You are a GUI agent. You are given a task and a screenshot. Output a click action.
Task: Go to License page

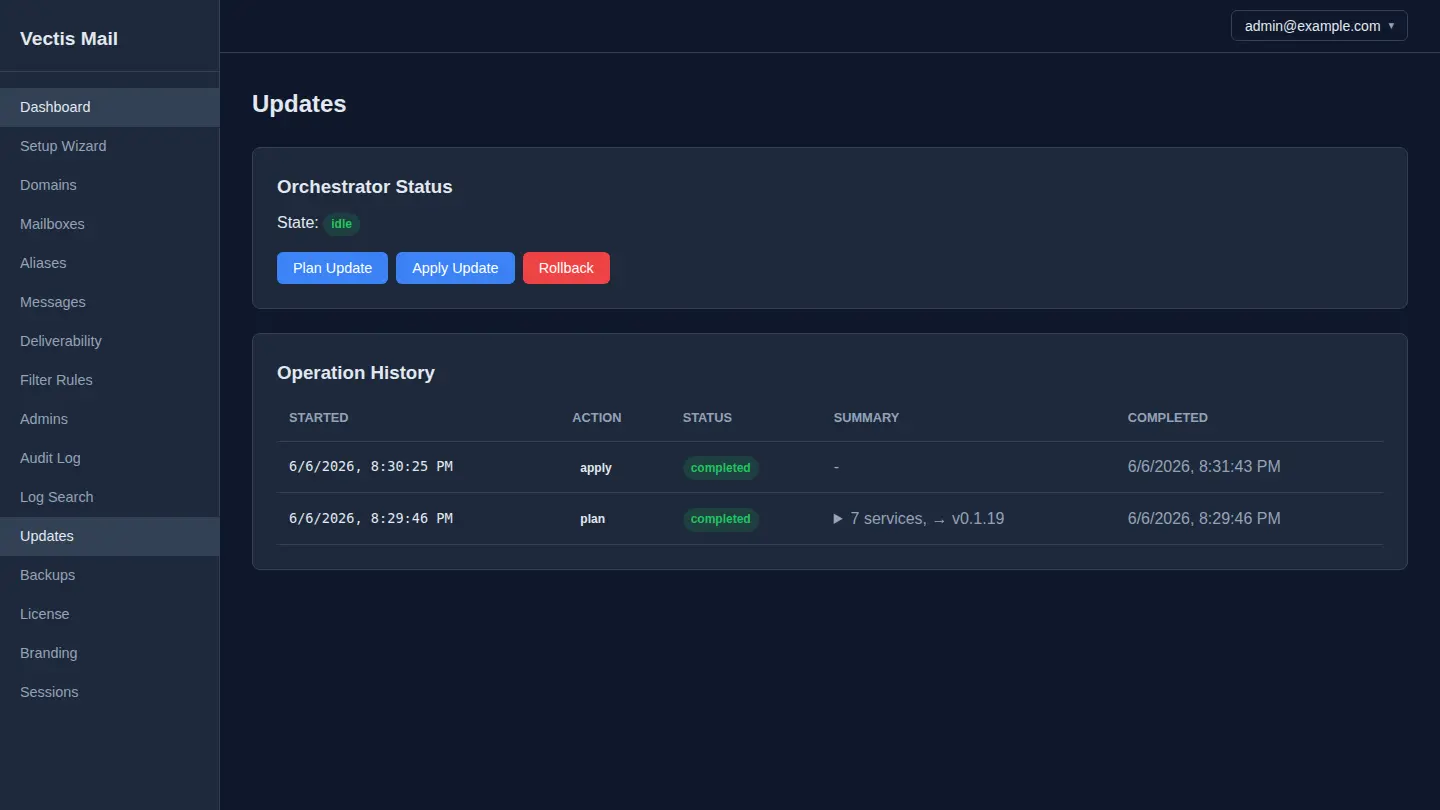click(x=109, y=614)
